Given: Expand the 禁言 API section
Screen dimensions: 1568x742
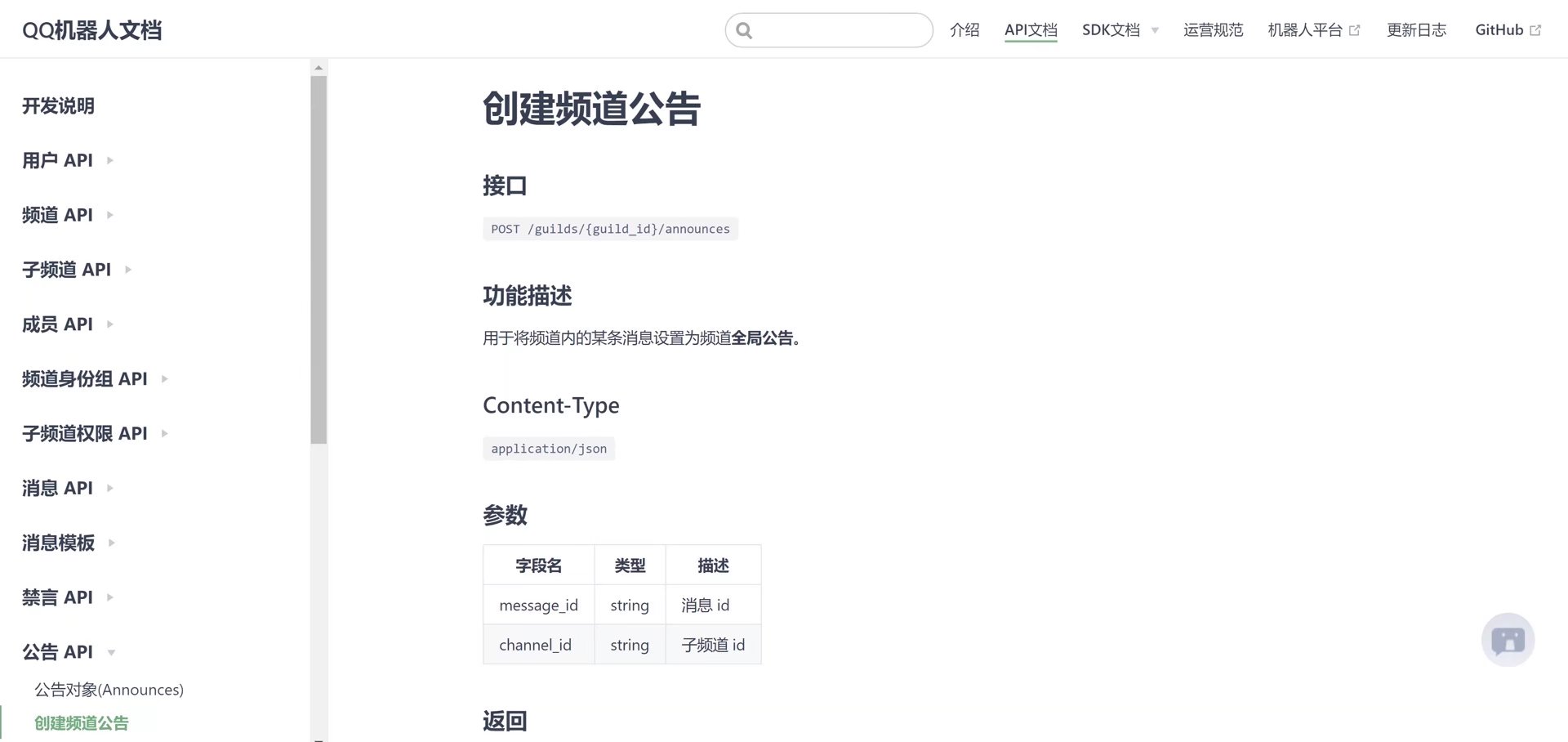Looking at the screenshot, I should point(111,597).
